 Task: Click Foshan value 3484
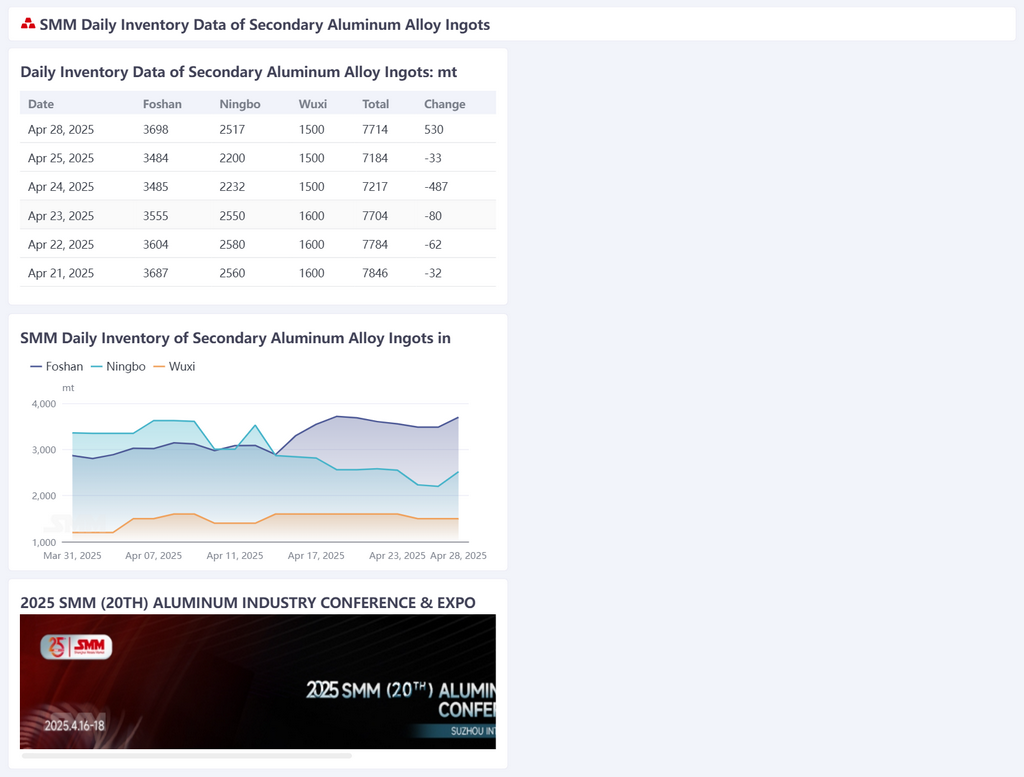click(155, 158)
